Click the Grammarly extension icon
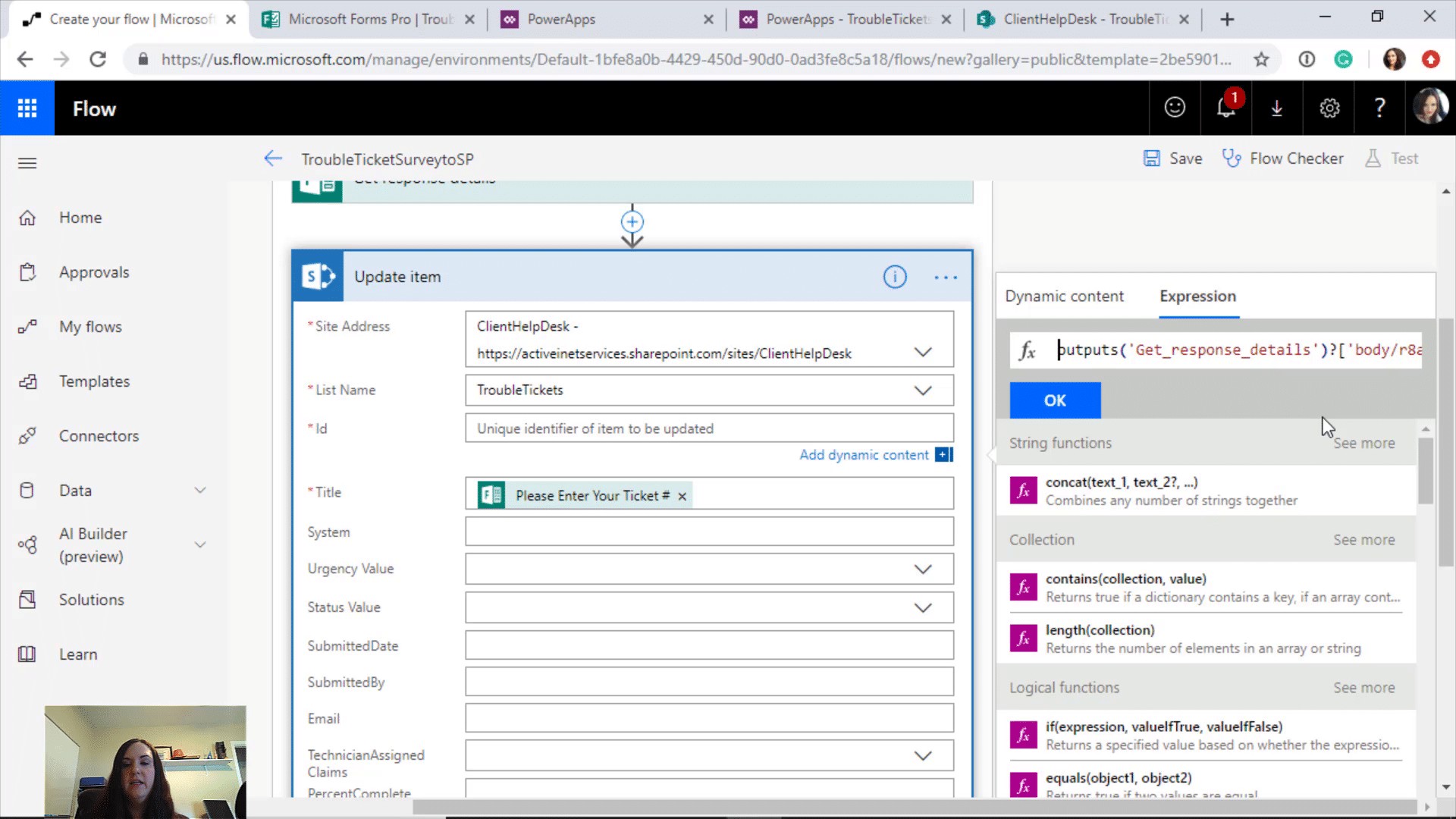Viewport: 1456px width, 819px height. [1343, 59]
